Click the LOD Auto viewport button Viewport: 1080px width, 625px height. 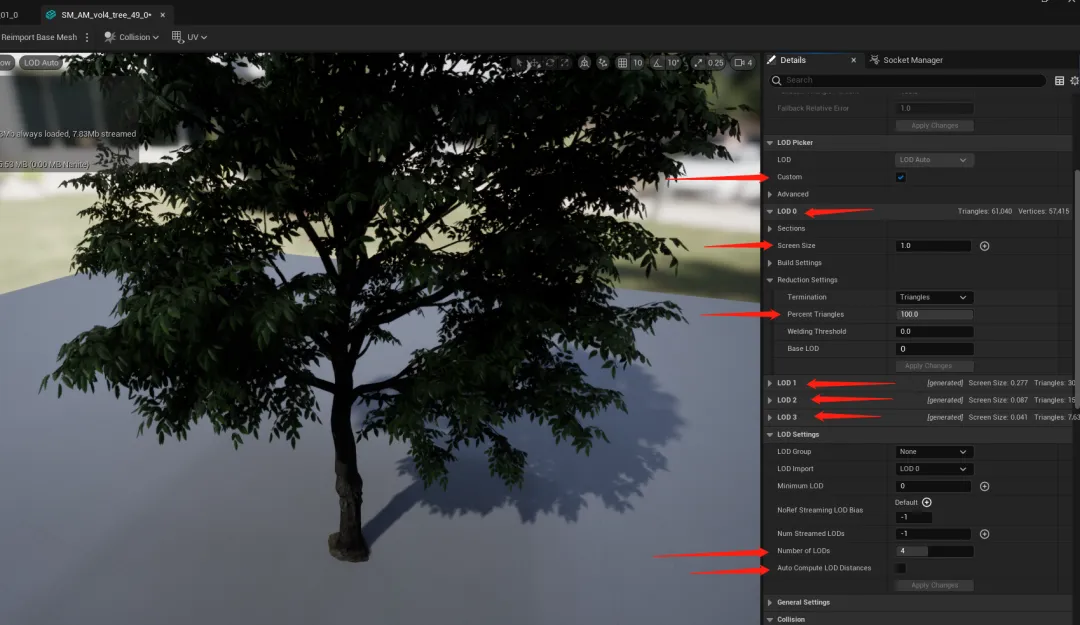(42, 63)
